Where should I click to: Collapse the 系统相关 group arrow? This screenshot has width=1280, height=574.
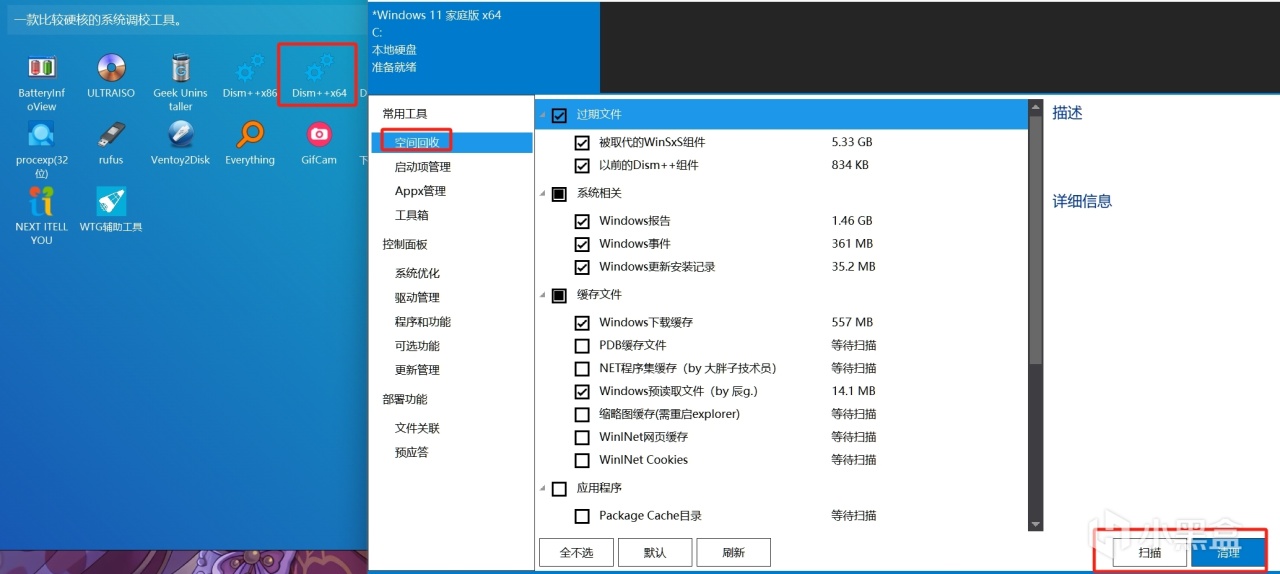click(x=543, y=194)
